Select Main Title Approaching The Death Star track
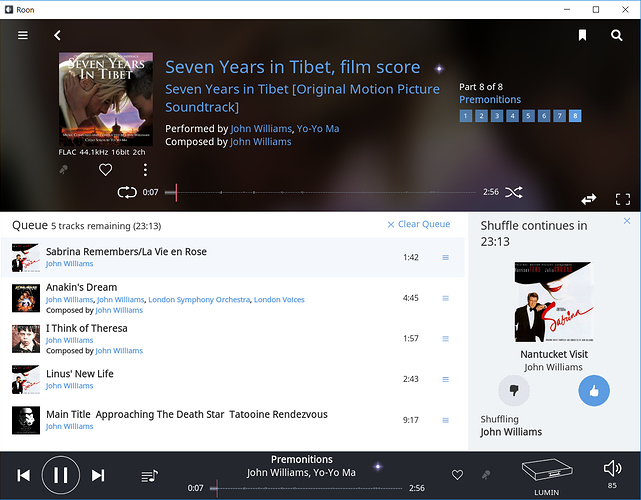The height and width of the screenshot is (500, 641). [x=232, y=420]
